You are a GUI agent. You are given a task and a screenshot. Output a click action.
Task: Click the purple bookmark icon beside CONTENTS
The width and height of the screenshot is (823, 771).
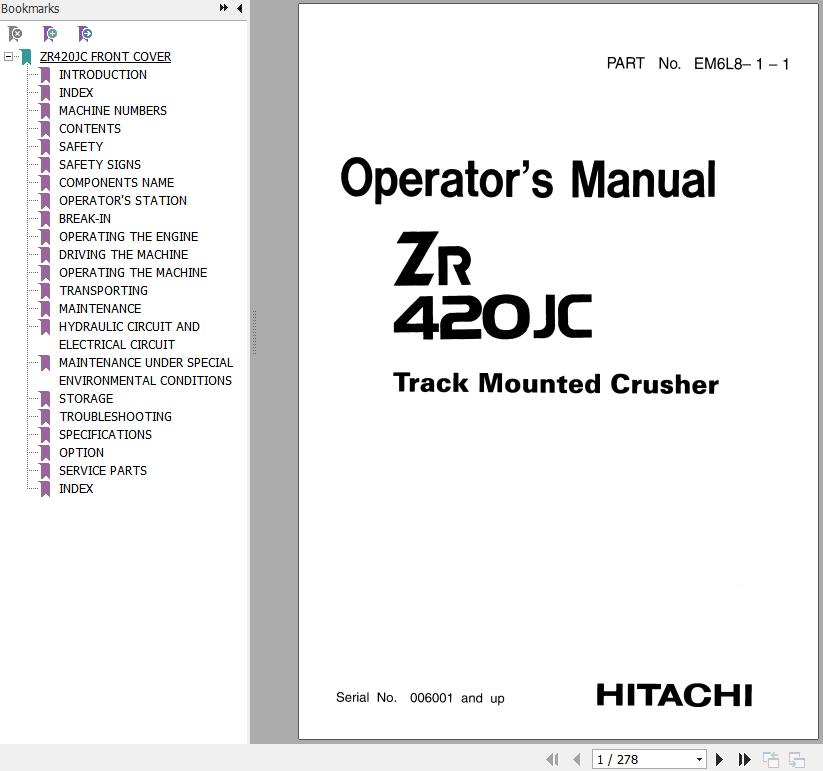point(46,129)
